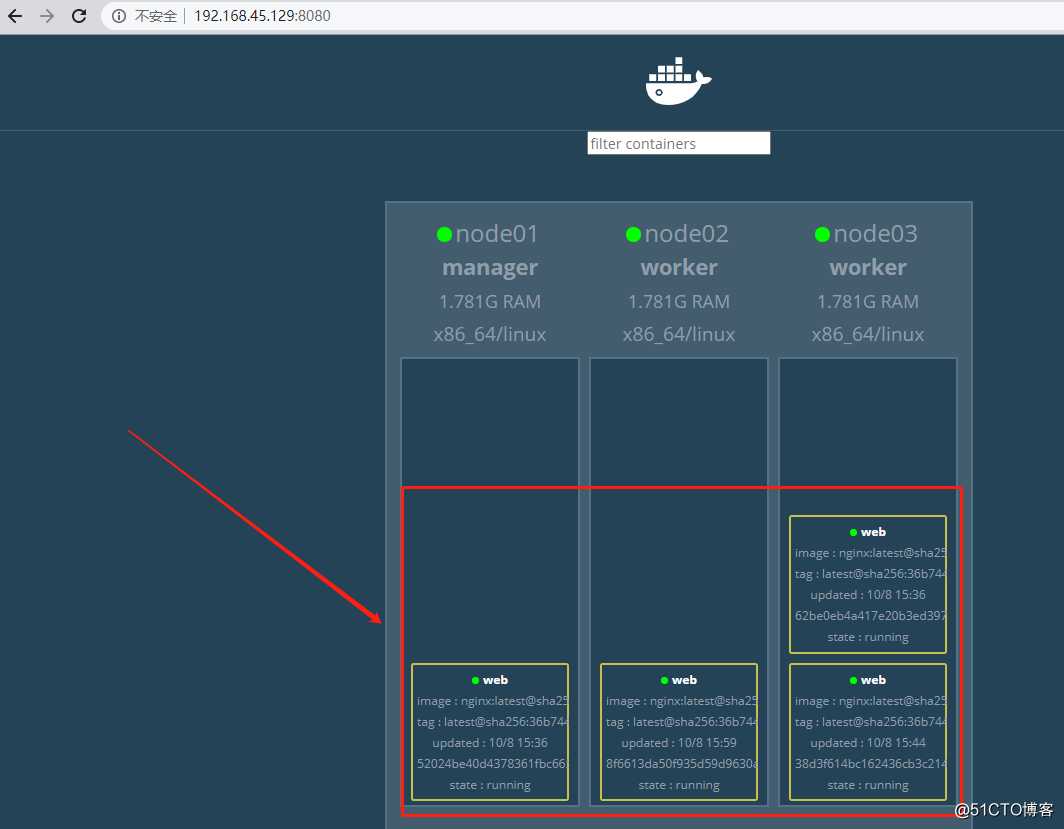The width and height of the screenshot is (1064, 829).
Task: Click the green status dot beside node01
Action: coord(444,234)
